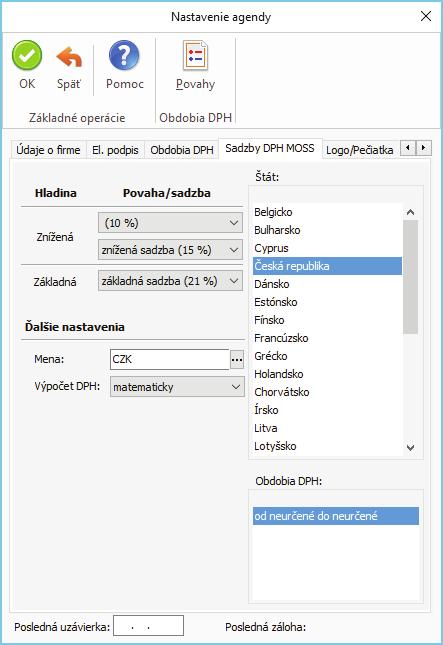This screenshot has width=443, height=645.
Task: Switch to the Logo/Pečiatka tab
Action: pyautogui.click(x=360, y=150)
